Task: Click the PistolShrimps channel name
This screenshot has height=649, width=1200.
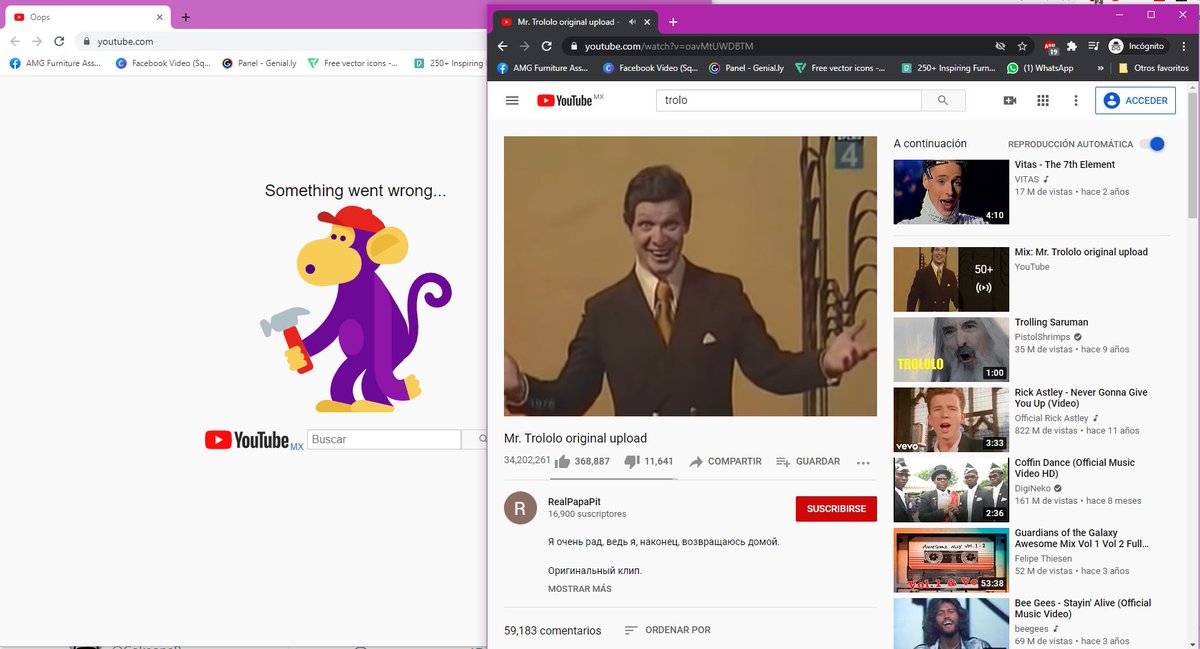Action: click(x=1042, y=337)
